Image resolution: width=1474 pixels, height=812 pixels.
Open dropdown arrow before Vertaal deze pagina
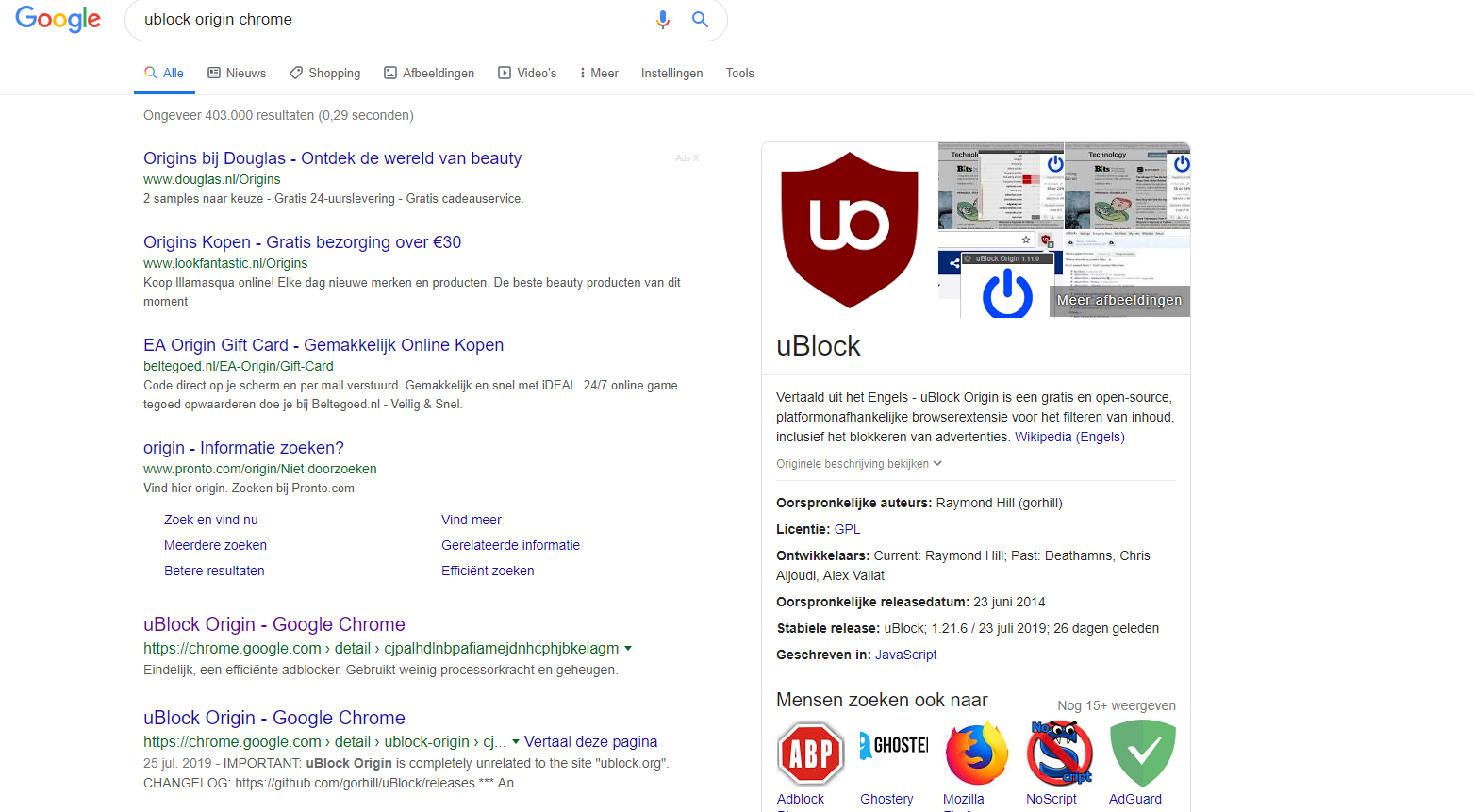516,742
